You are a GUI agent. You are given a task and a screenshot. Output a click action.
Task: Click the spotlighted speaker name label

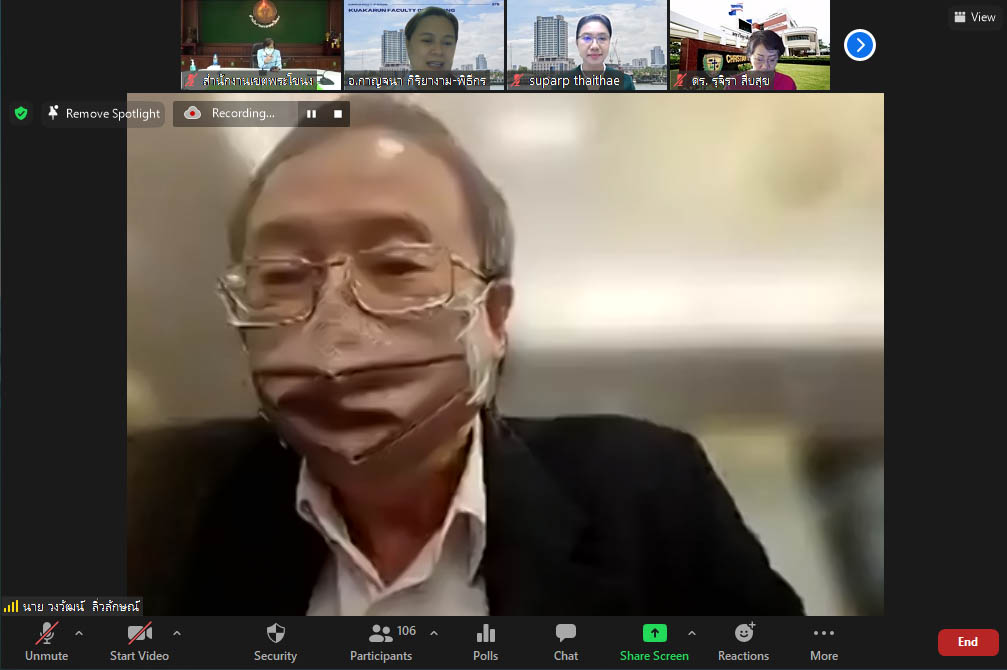[x=81, y=606]
